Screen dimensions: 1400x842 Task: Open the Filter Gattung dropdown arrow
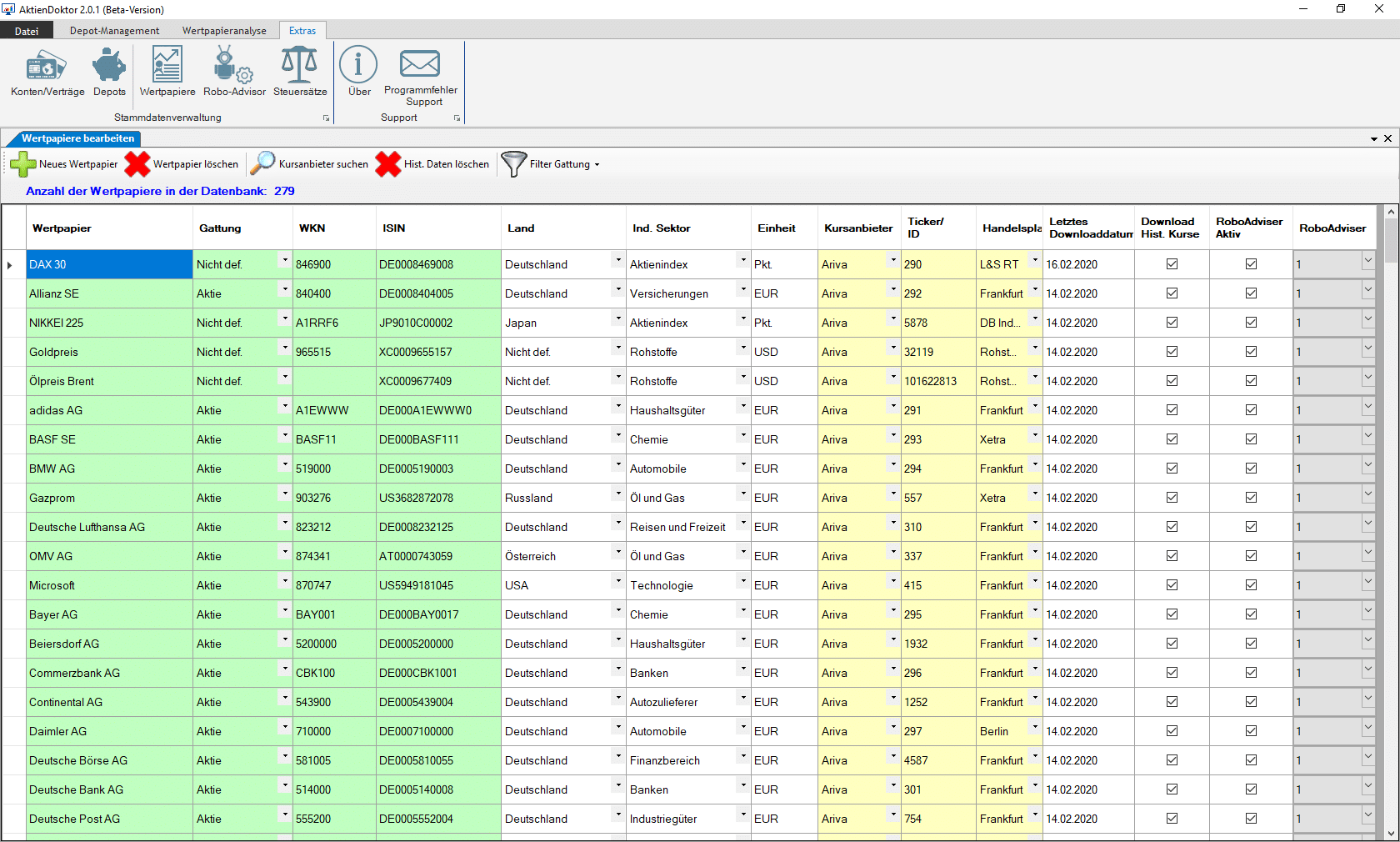coord(597,165)
